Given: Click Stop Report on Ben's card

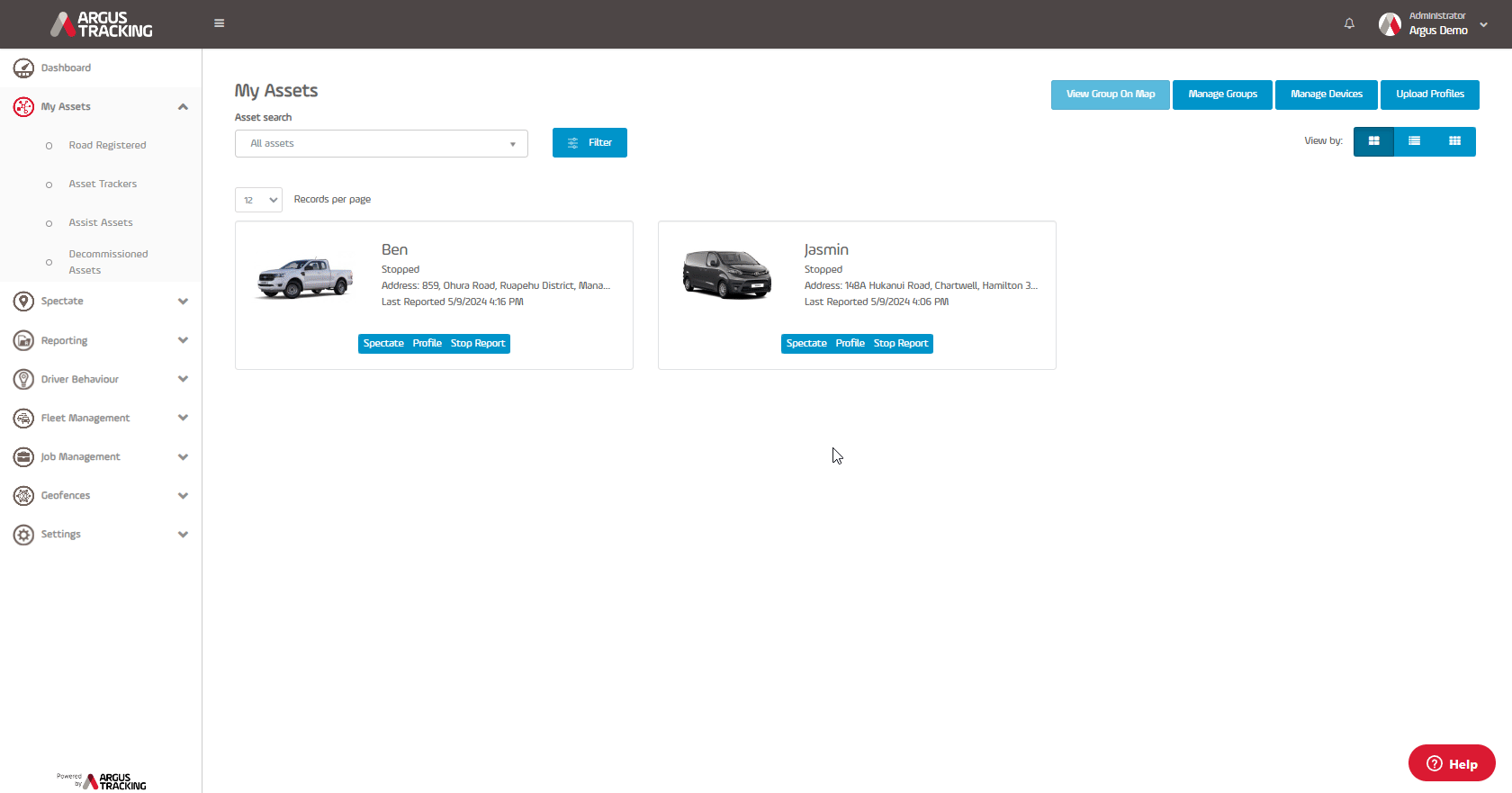Looking at the screenshot, I should tap(478, 344).
